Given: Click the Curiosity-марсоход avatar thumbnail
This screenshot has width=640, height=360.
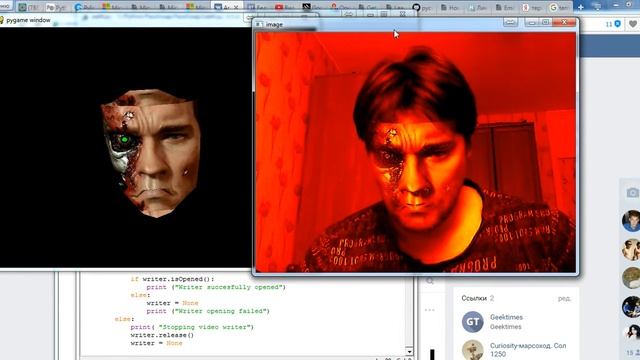Looking at the screenshot, I should (473, 350).
